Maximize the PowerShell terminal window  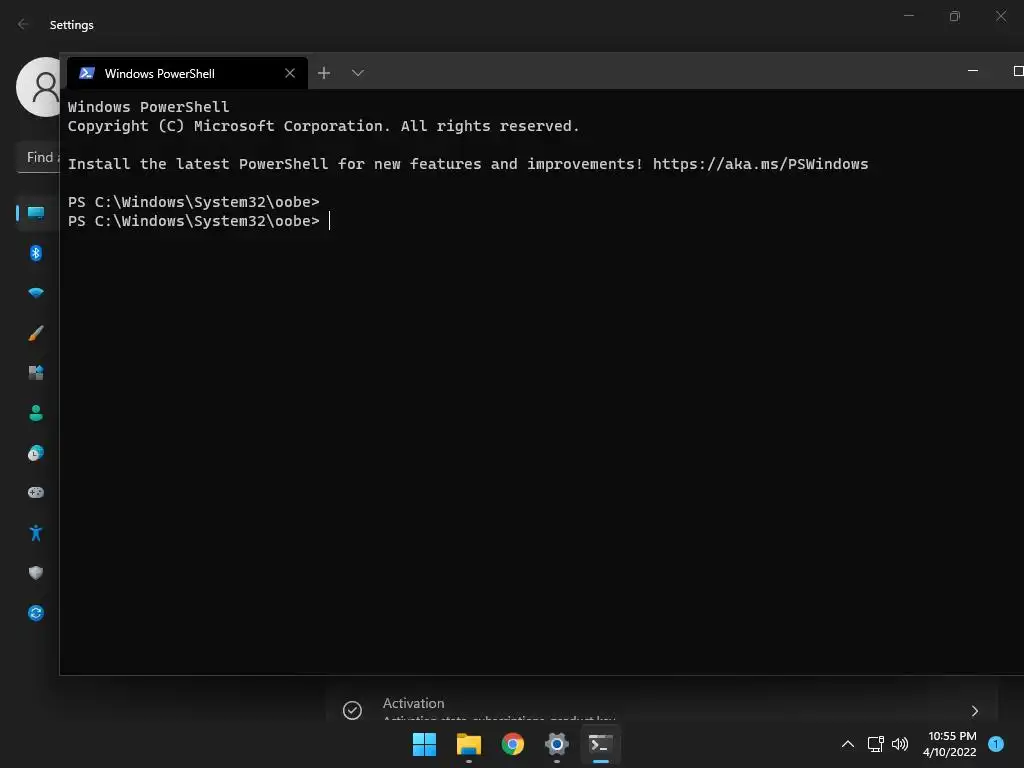point(1017,71)
